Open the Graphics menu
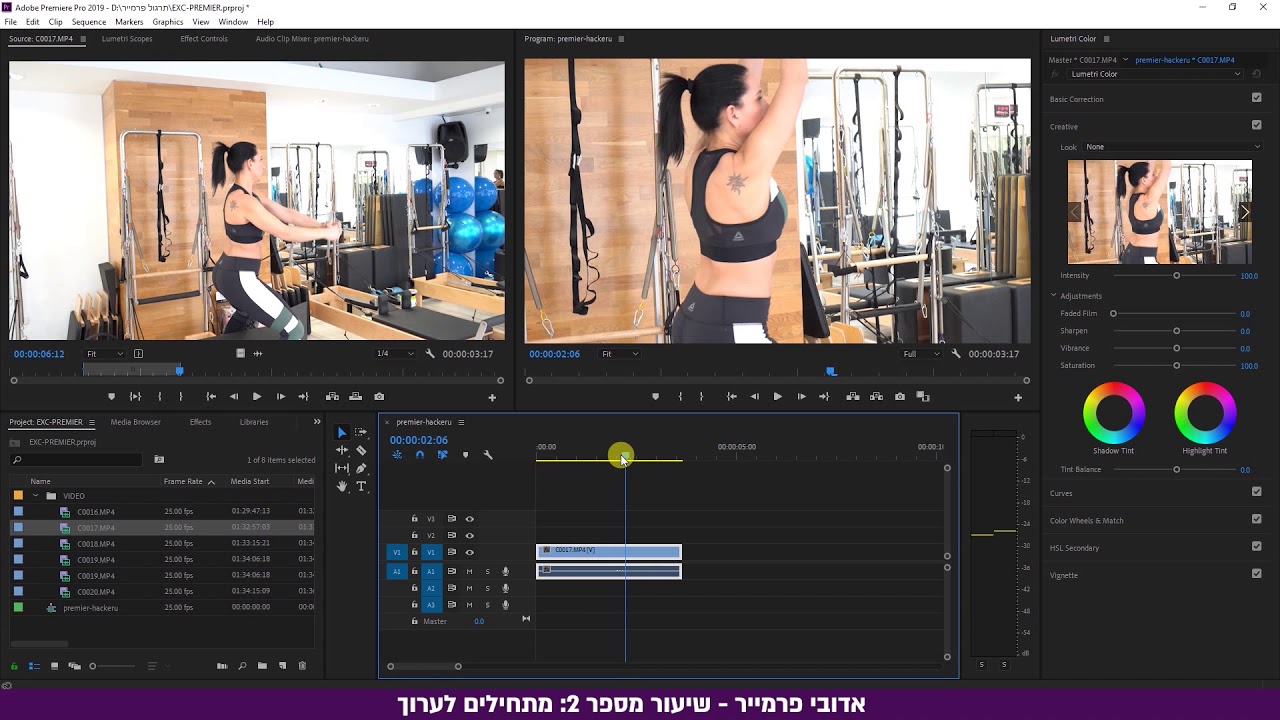Viewport: 1280px width, 720px height. (x=168, y=22)
